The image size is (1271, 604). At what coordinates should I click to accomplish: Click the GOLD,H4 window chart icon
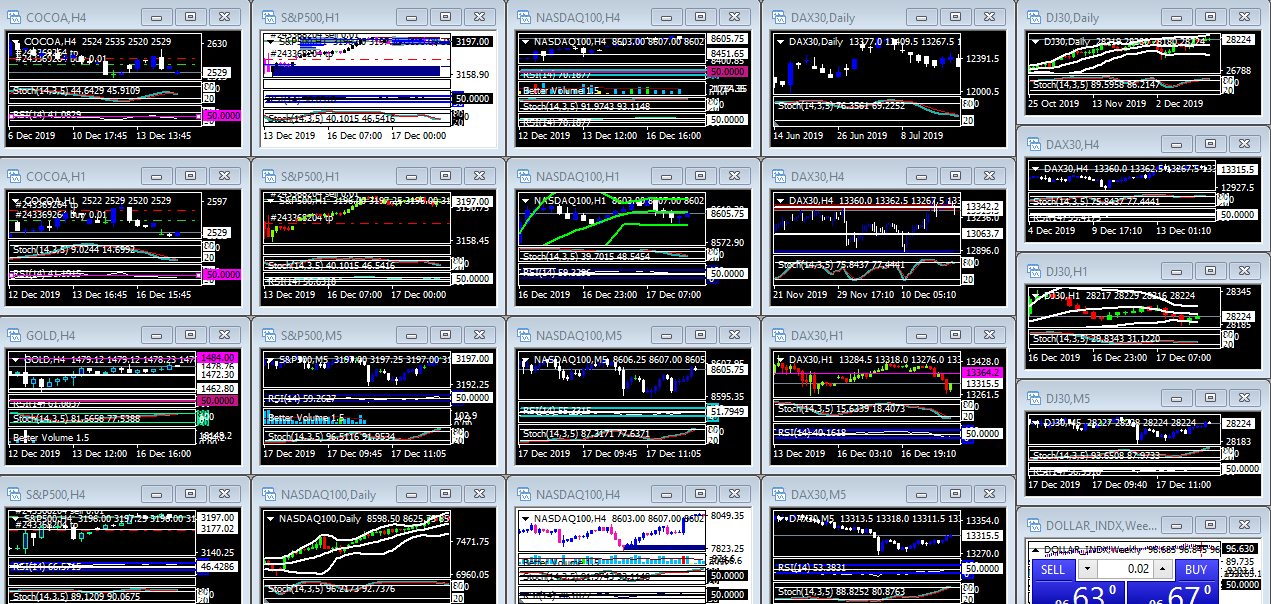pyautogui.click(x=13, y=336)
